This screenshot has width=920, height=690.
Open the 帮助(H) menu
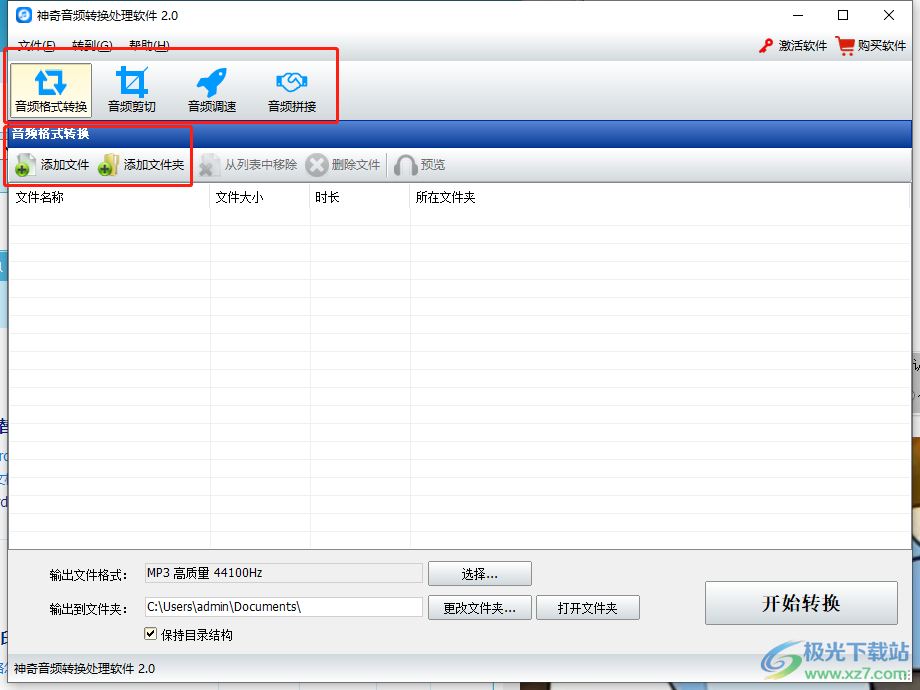(x=149, y=45)
